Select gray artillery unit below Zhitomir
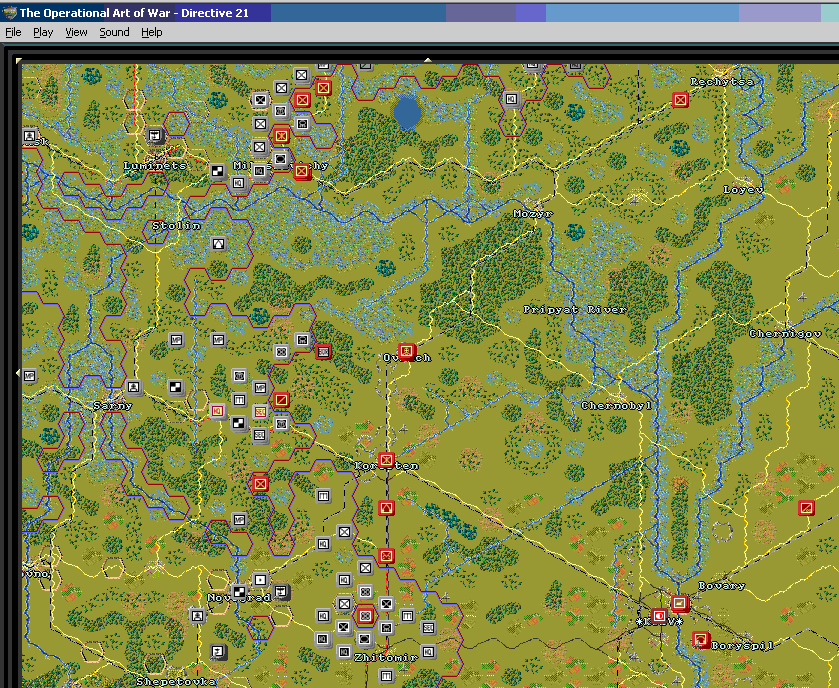The height and width of the screenshot is (688, 839). coord(386,676)
